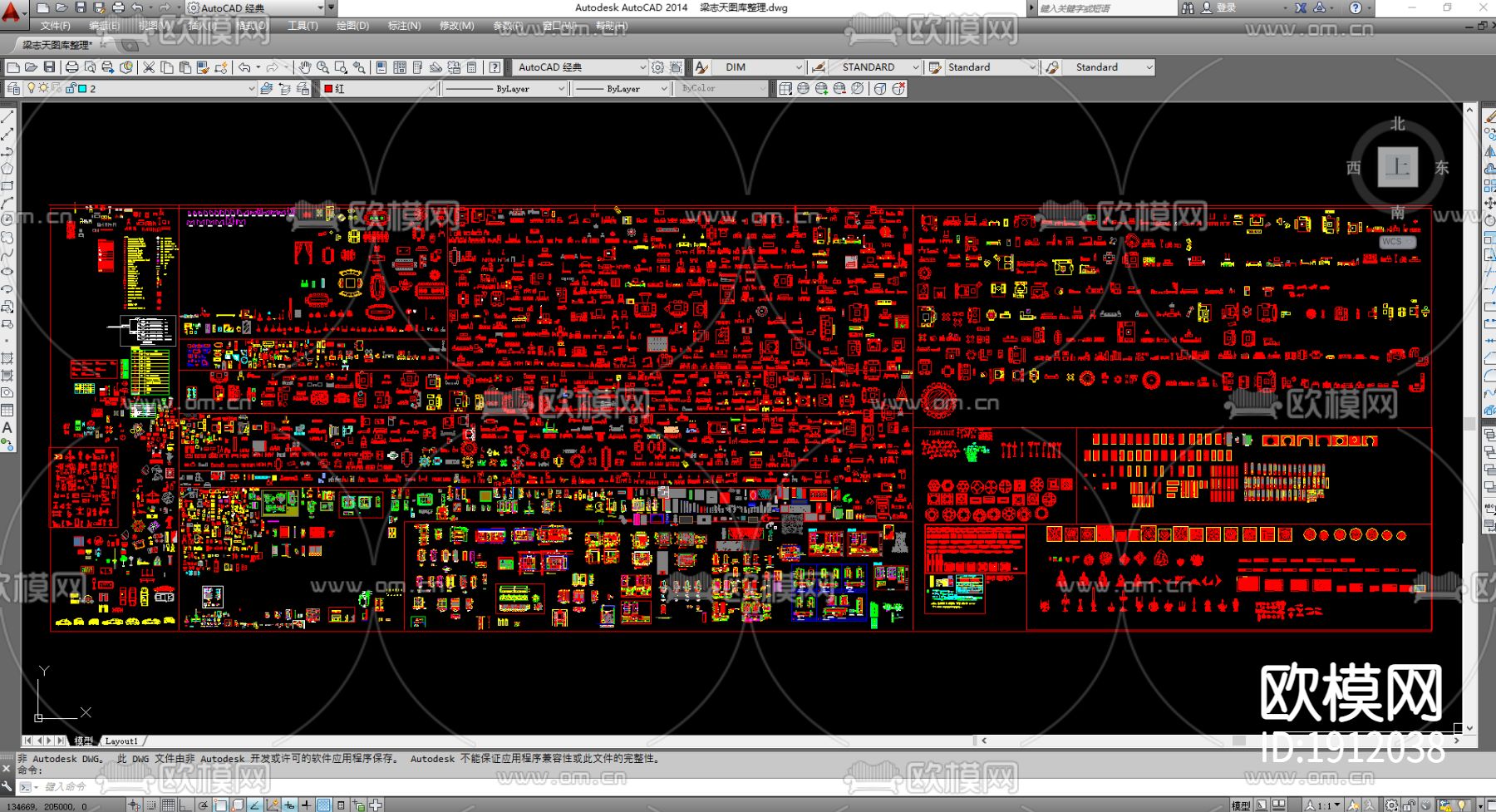Click the Make Object's Layer Current icon
Viewport: 1496px width, 812px height.
pos(266,88)
